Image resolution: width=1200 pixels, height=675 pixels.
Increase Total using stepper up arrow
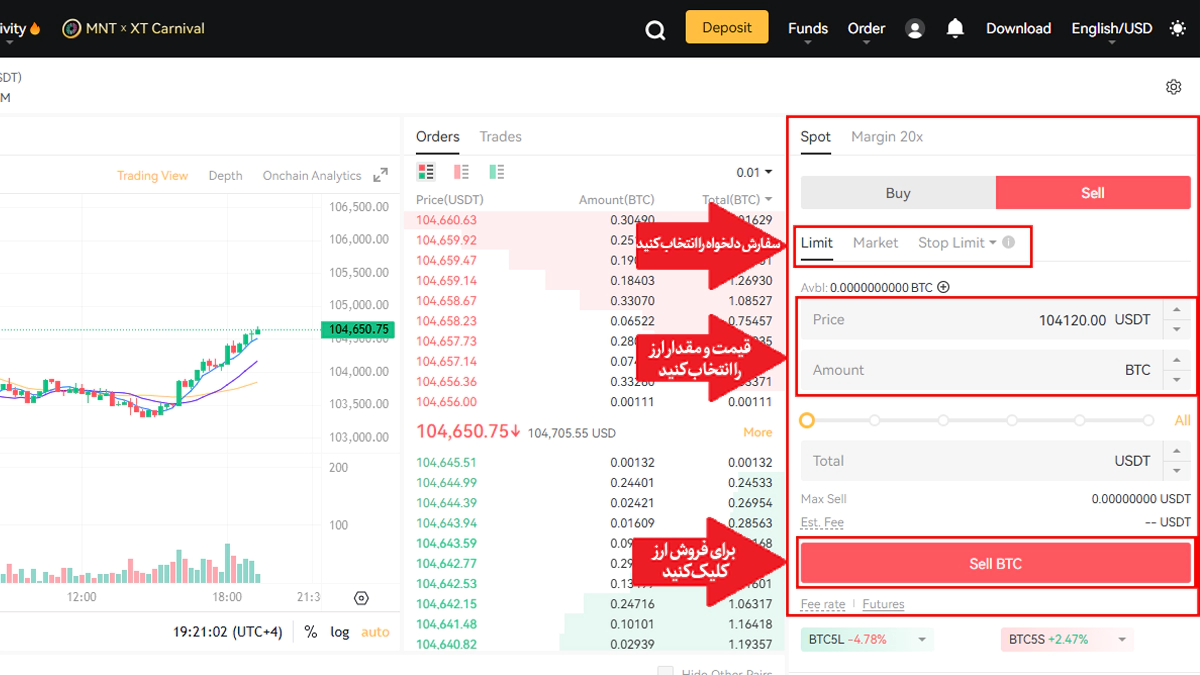pyautogui.click(x=1176, y=452)
